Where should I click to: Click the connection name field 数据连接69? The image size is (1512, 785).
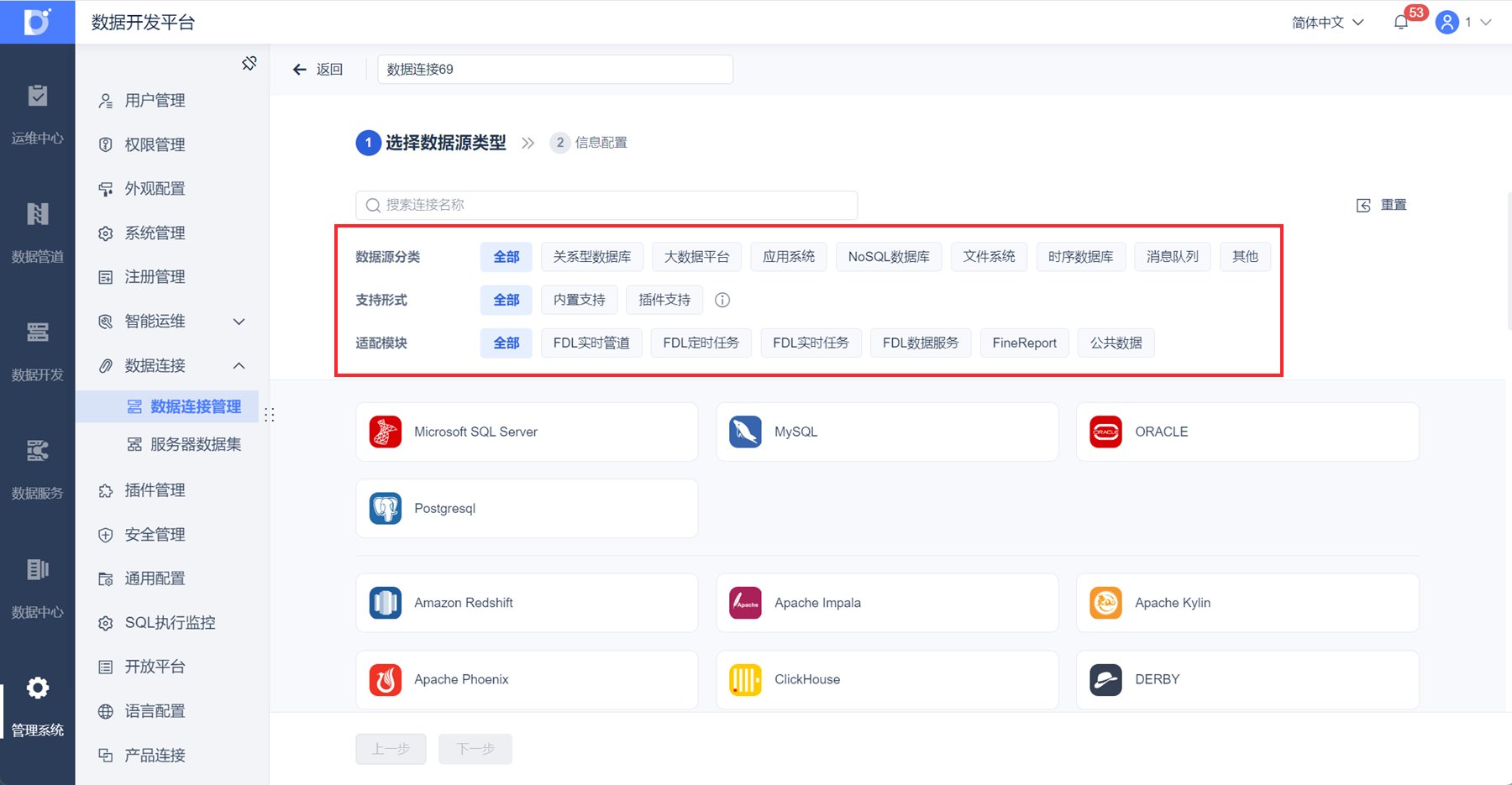[x=555, y=70]
